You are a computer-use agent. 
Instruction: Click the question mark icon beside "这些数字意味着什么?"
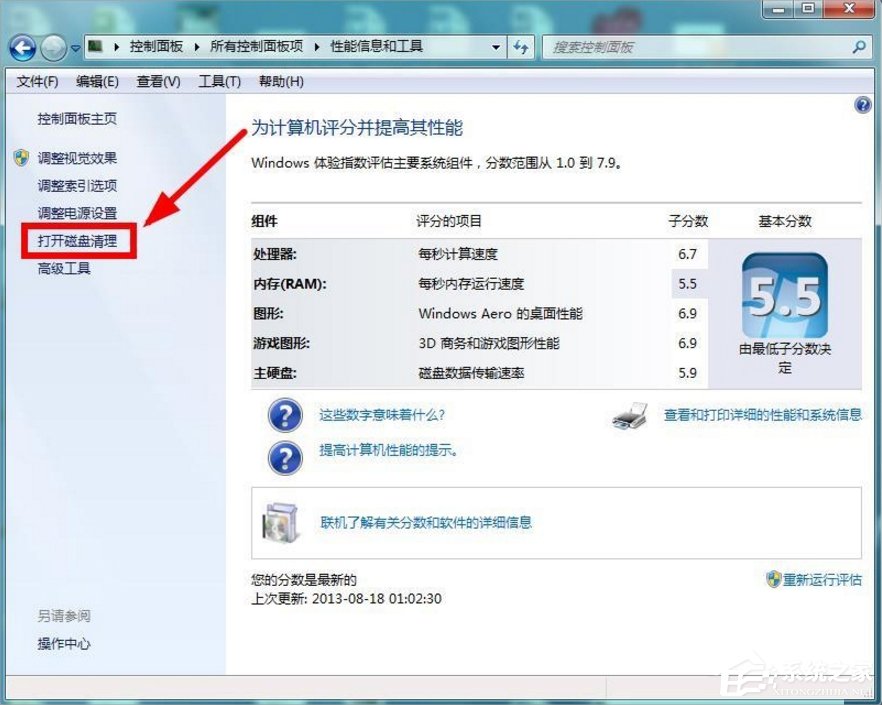(x=285, y=415)
